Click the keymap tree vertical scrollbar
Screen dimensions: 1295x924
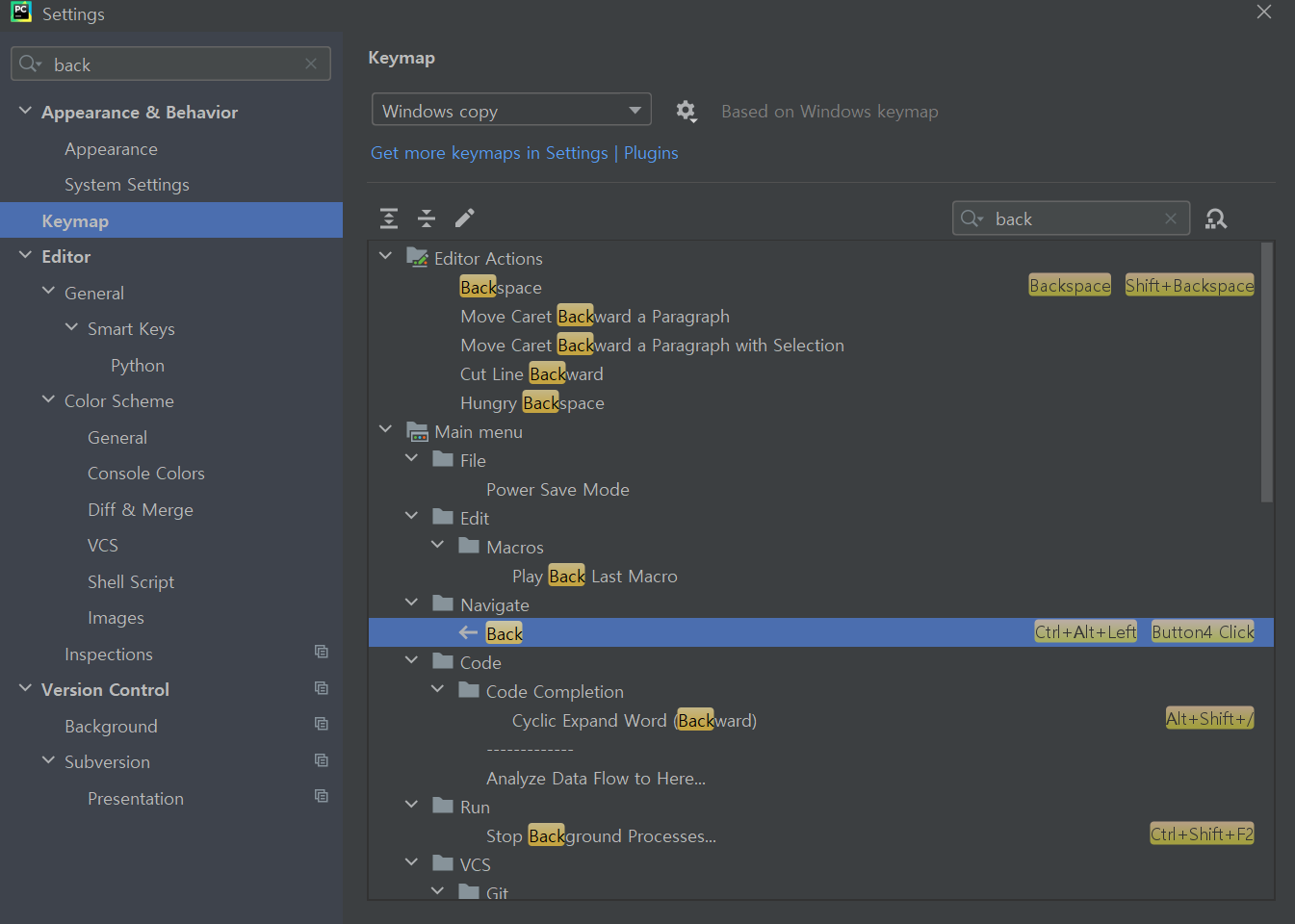coord(1266,372)
